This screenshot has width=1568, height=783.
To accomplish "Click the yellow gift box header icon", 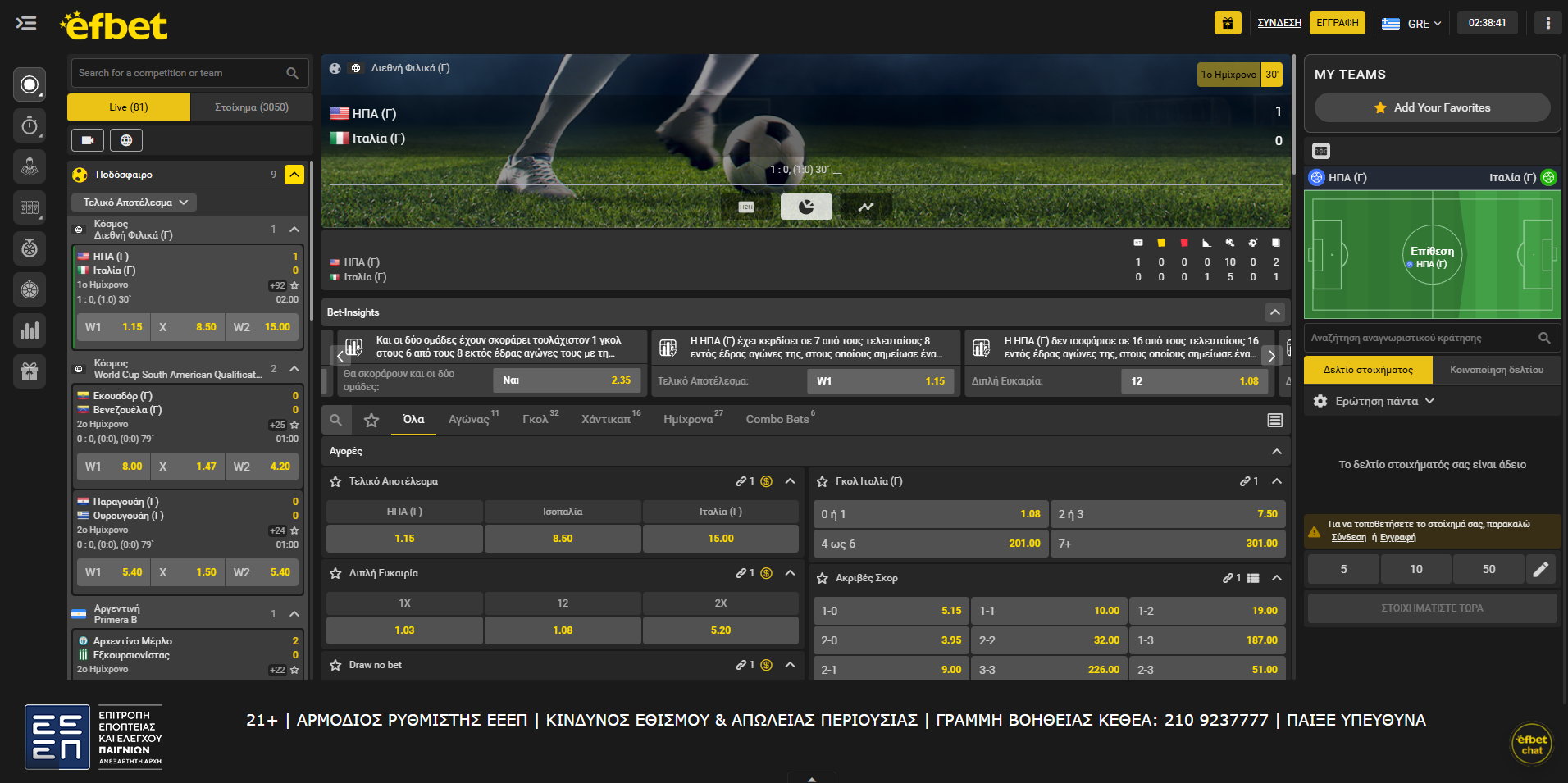I will click(x=1227, y=23).
